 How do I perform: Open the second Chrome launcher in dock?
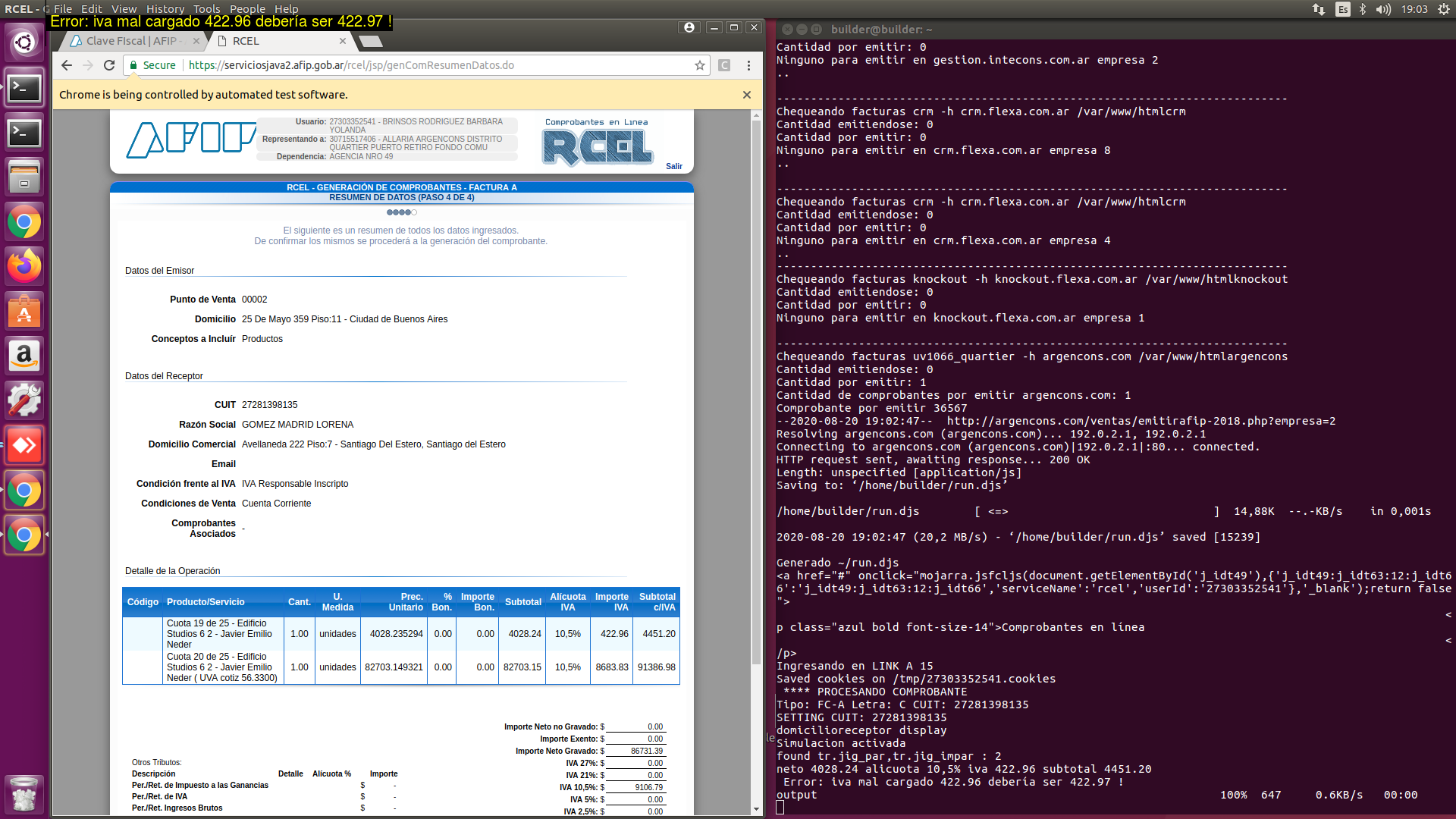[24, 491]
